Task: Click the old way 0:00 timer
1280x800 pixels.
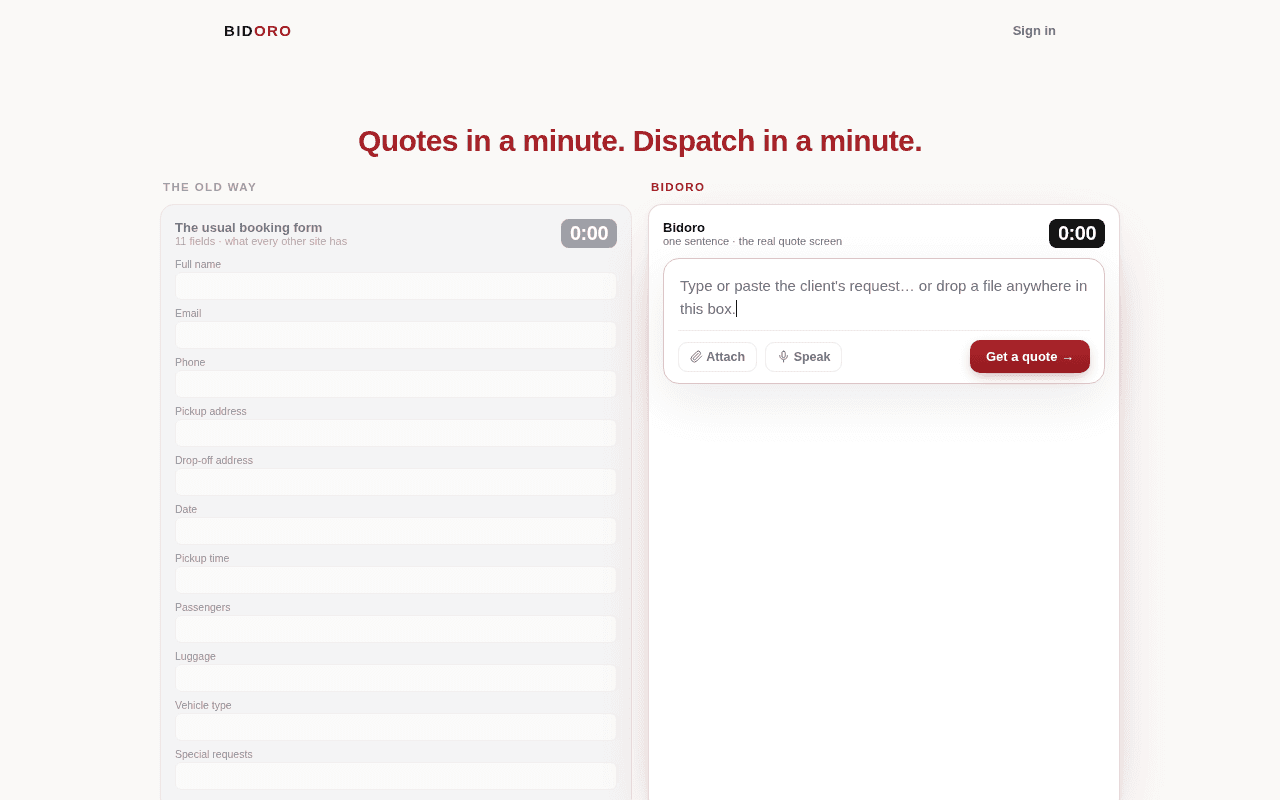Action: pos(589,233)
